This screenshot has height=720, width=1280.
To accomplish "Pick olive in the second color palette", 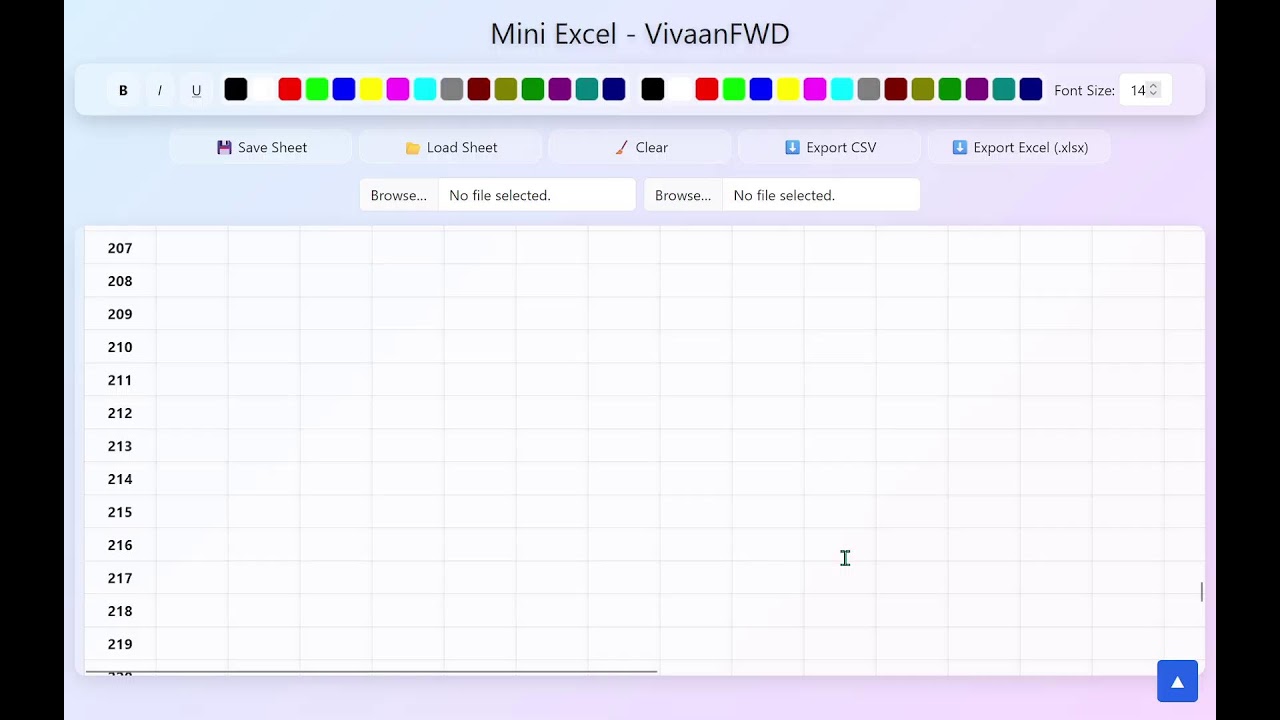I will [x=923, y=90].
